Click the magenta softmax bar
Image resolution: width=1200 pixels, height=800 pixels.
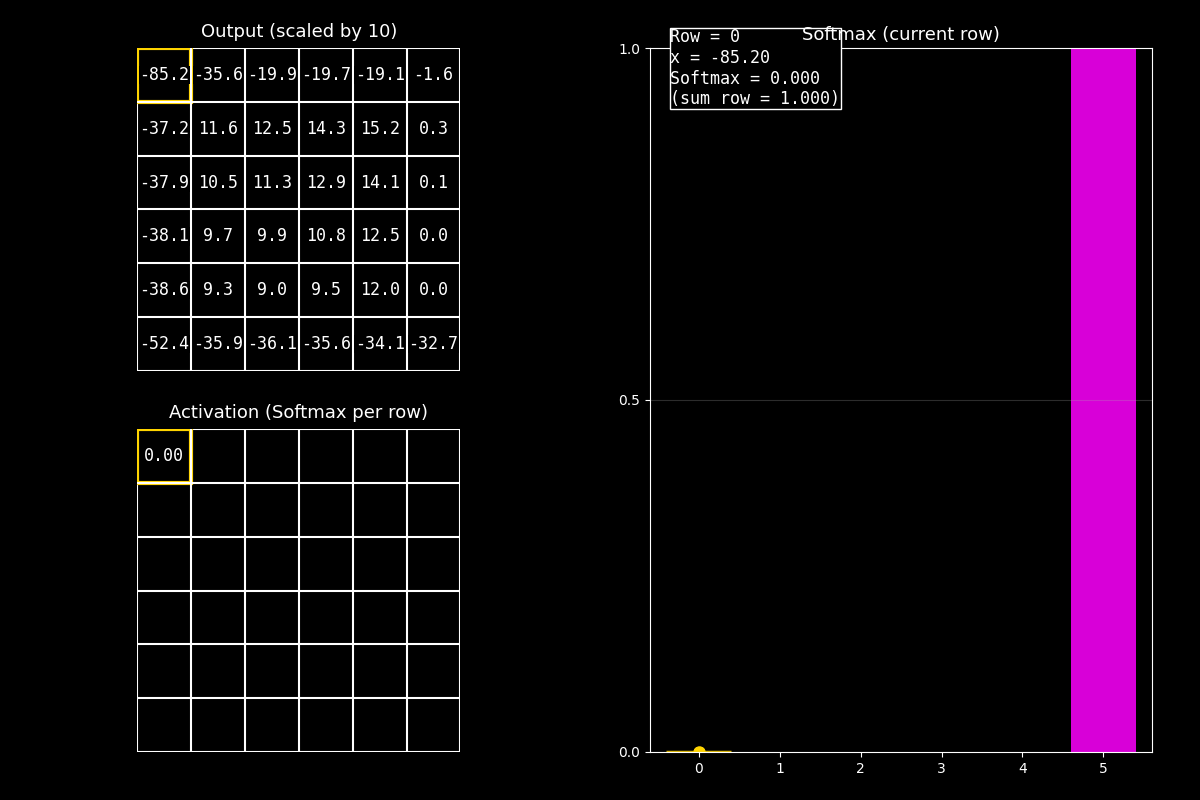click(1103, 400)
